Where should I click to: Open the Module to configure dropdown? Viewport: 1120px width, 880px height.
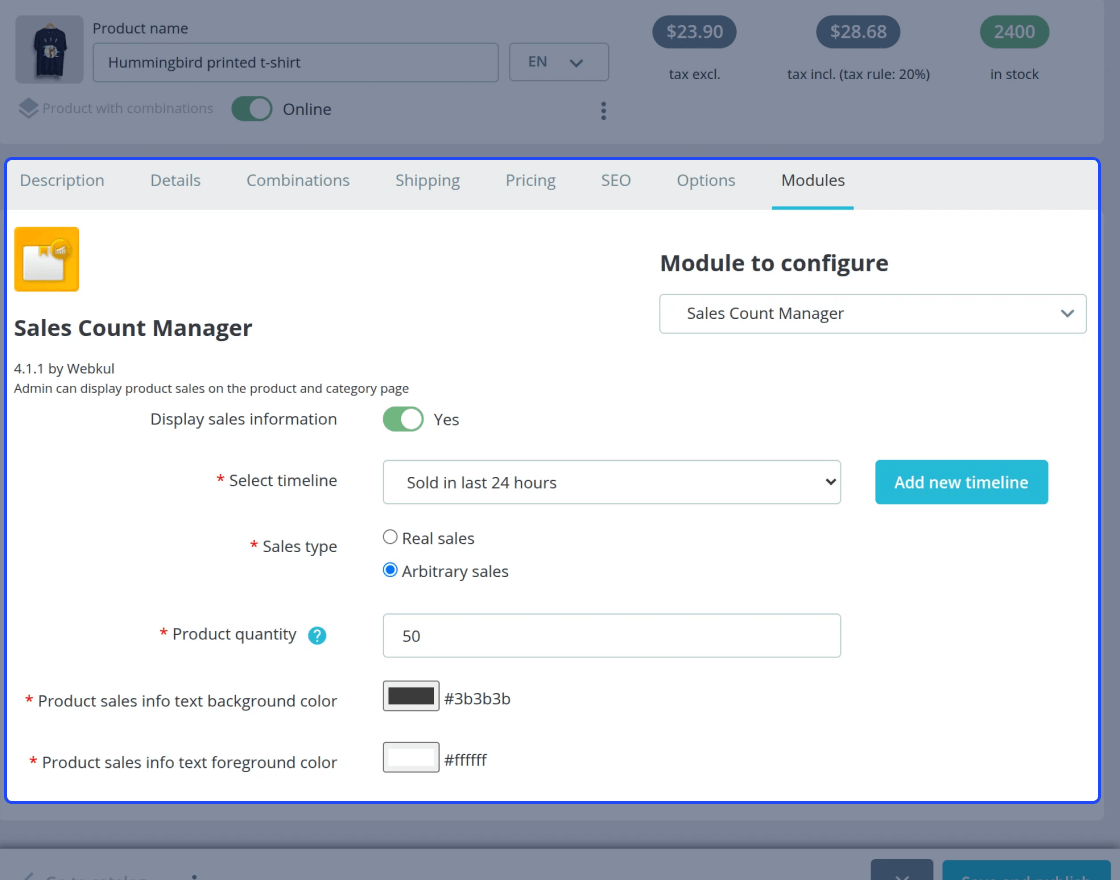pos(873,314)
